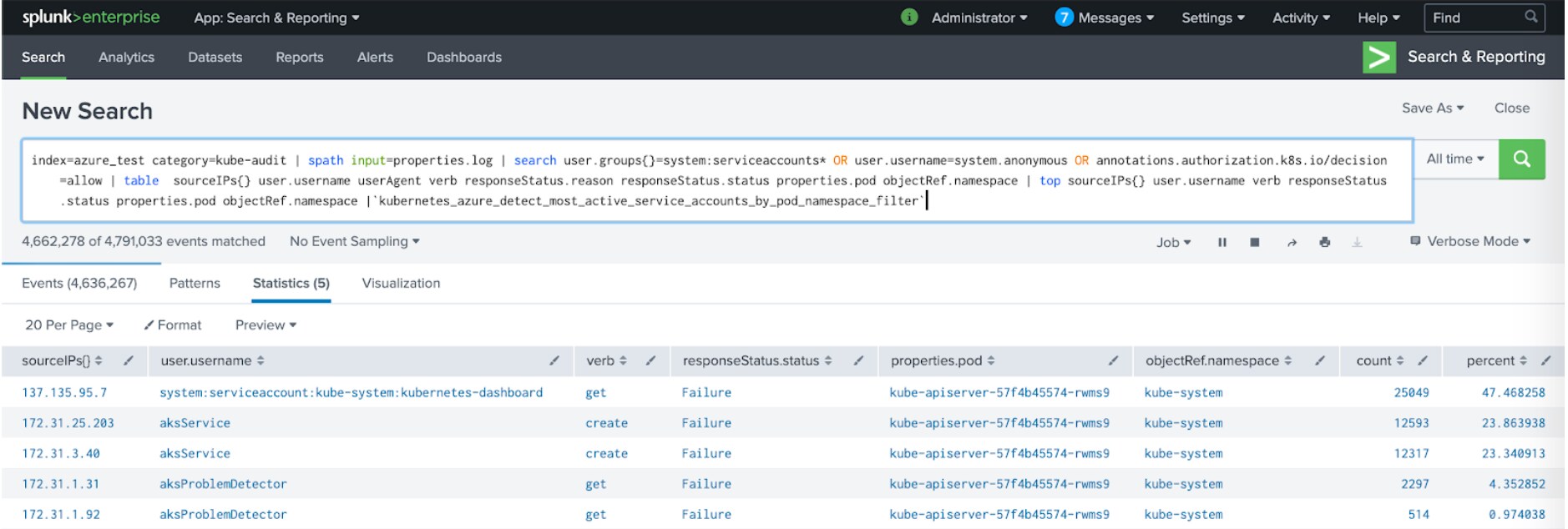This screenshot has height=529, width=1568.
Task: Stop the search job
Action: coord(1254,242)
